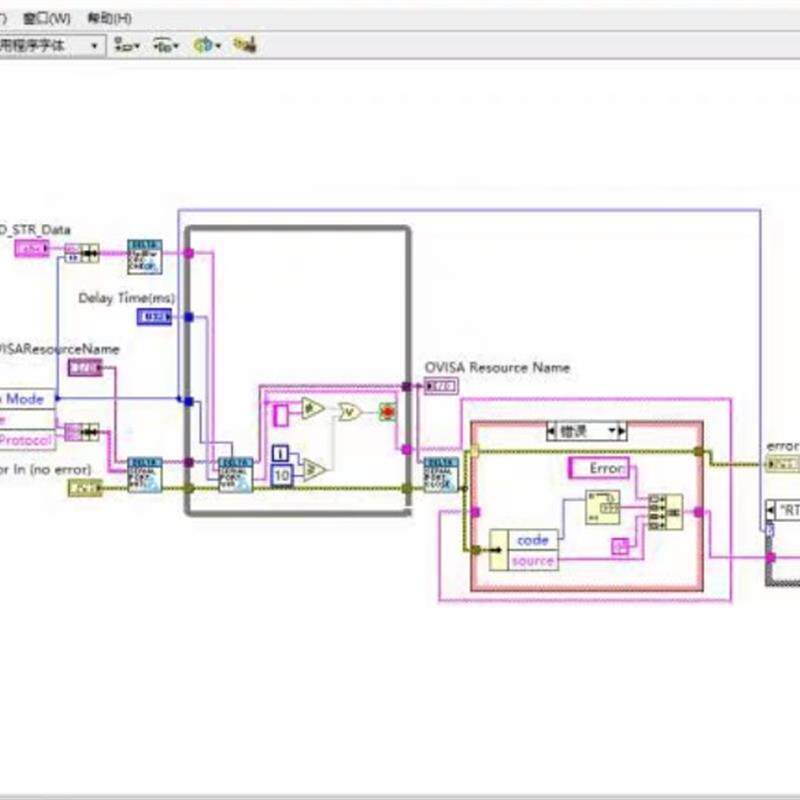The image size is (800, 800).
Task: Select the array node beside D_STR_Data terminal
Action: tap(82, 253)
